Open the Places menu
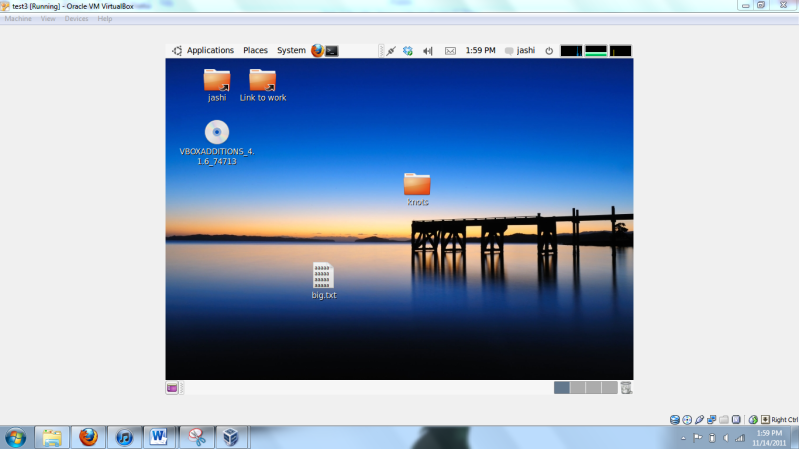 tap(255, 50)
